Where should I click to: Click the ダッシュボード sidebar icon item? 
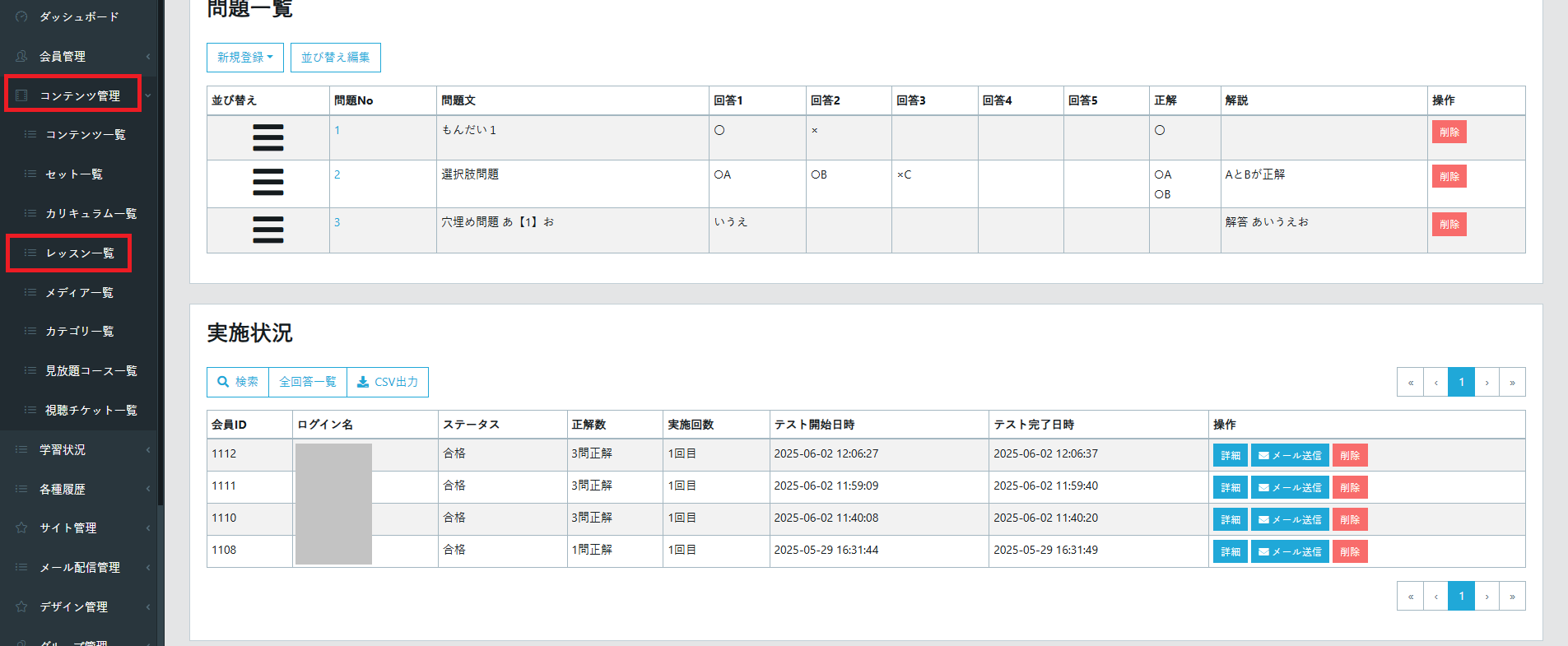pos(79,16)
